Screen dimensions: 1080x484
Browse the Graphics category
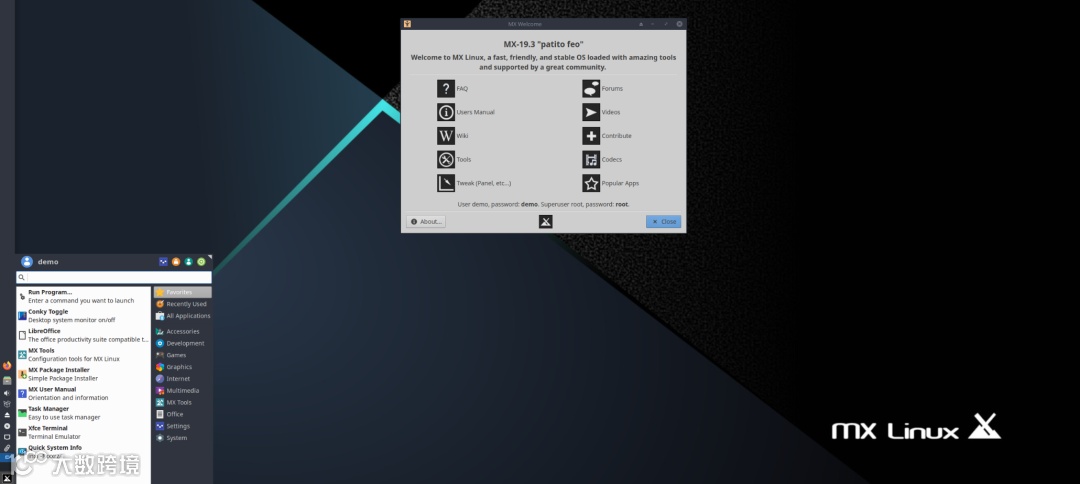tap(183, 367)
